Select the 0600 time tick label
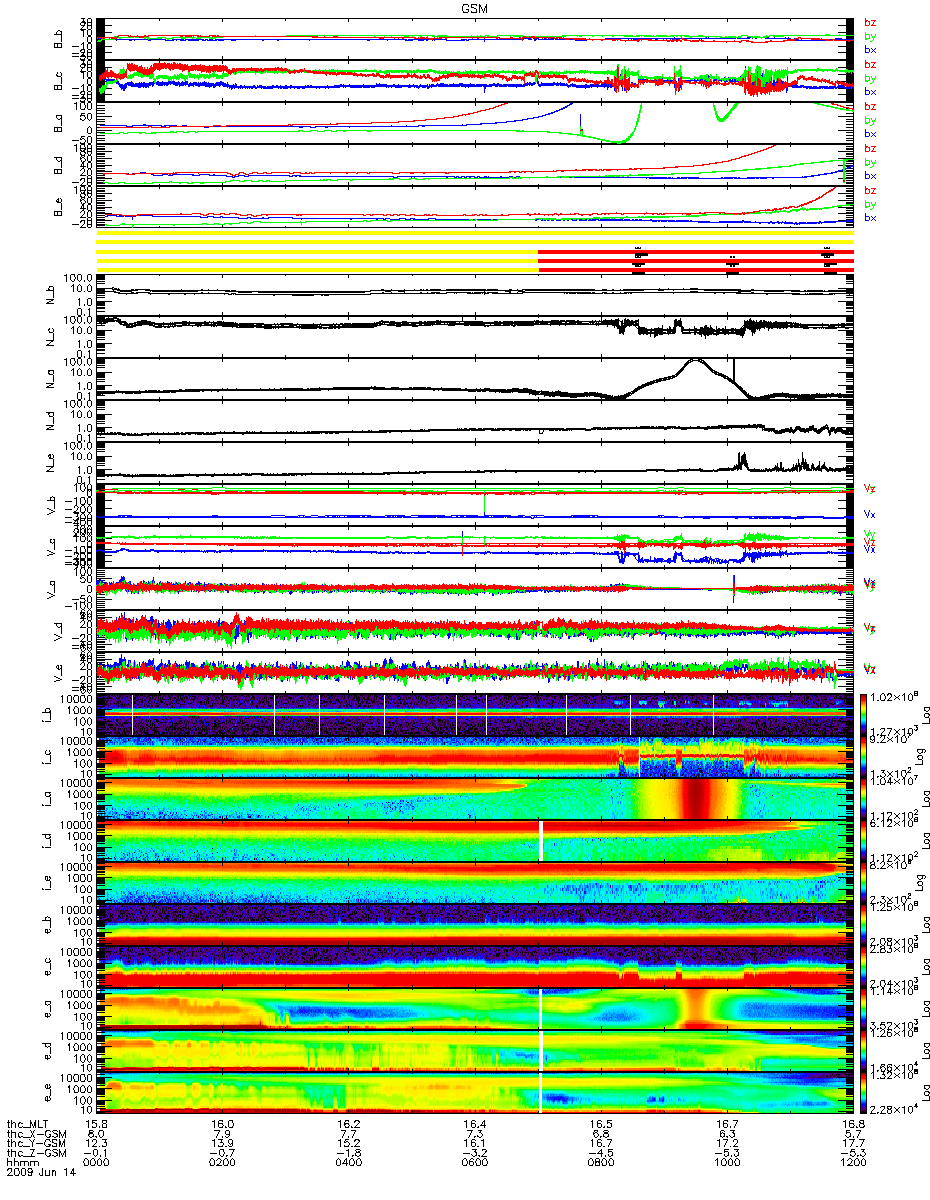Viewport: 930px width, 1200px height. tap(474, 1164)
